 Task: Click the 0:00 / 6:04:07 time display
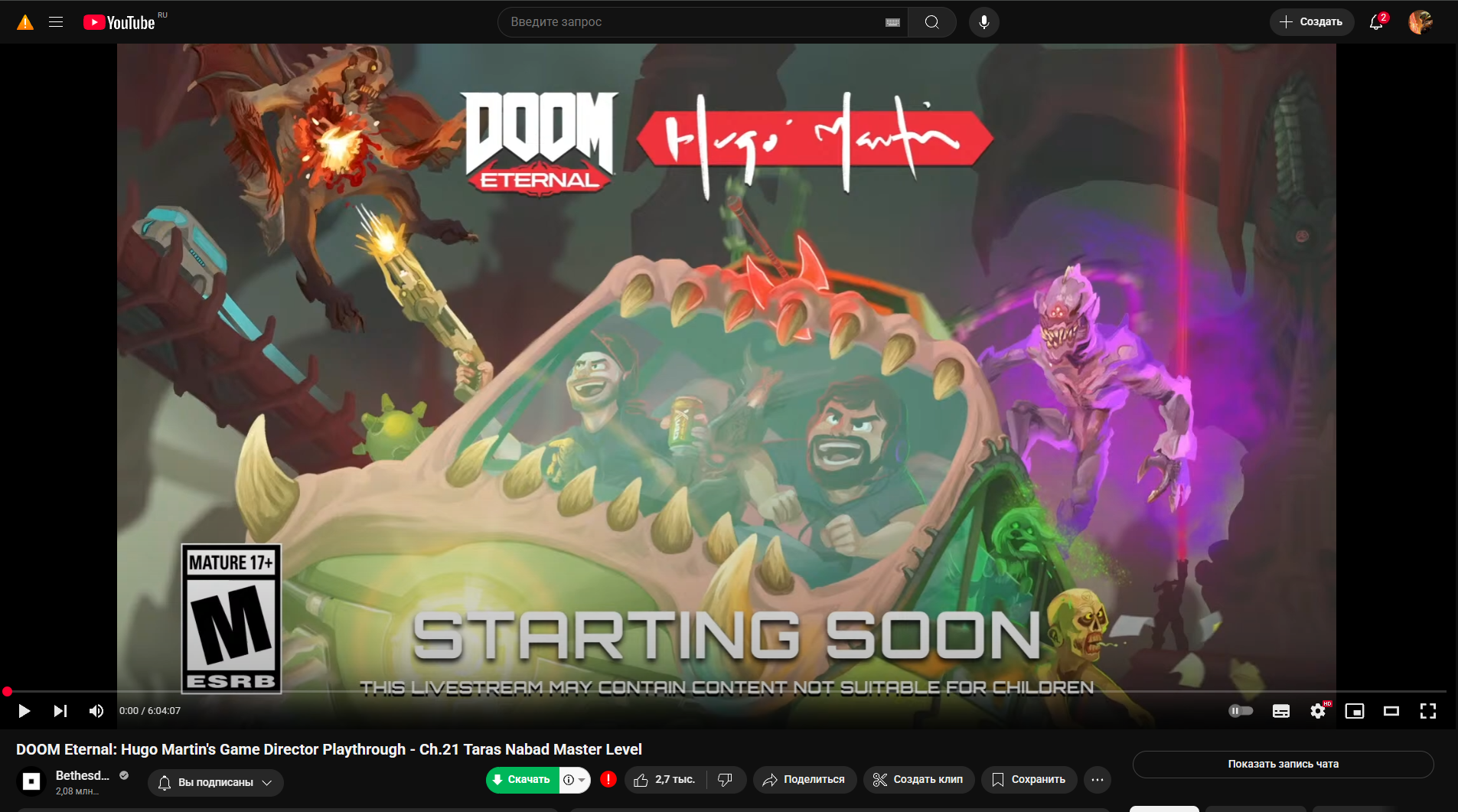(150, 711)
